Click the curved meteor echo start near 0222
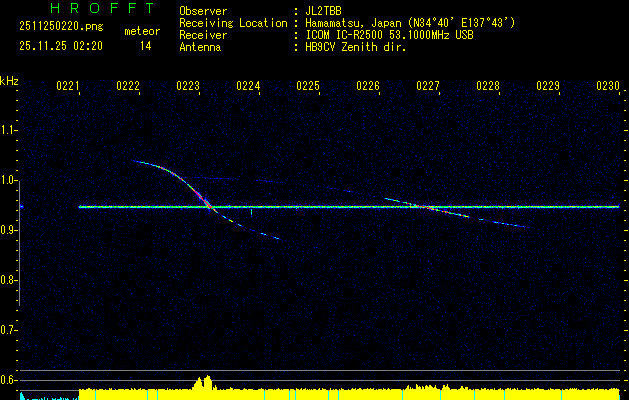 137,161
